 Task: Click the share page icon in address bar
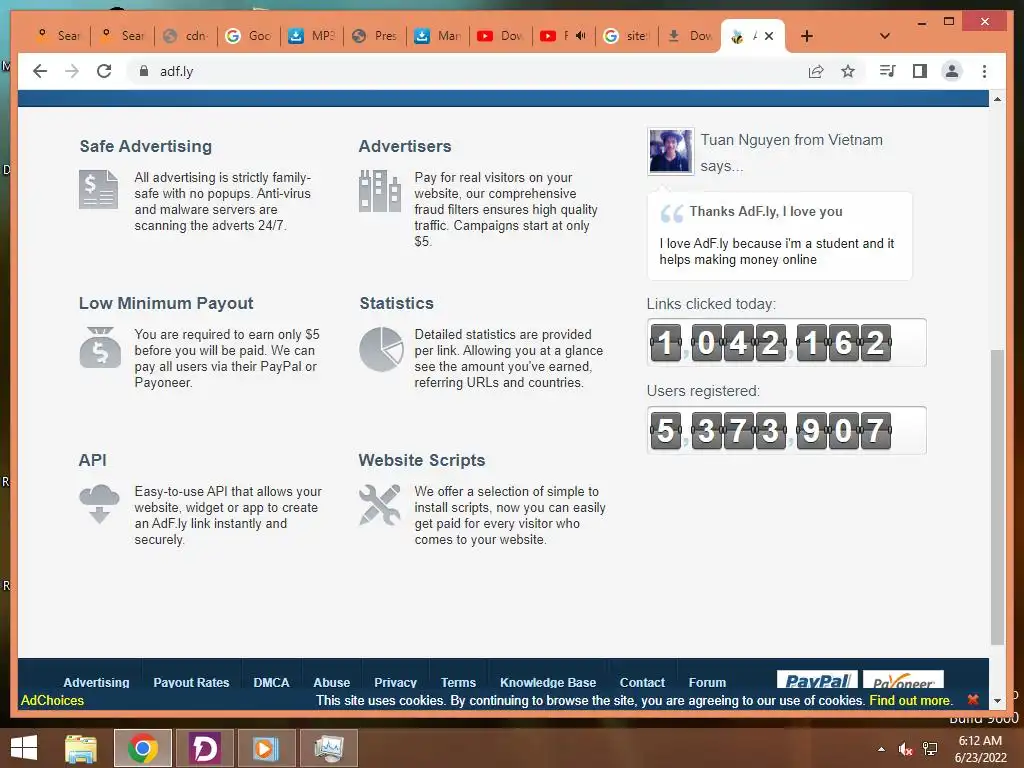(816, 71)
